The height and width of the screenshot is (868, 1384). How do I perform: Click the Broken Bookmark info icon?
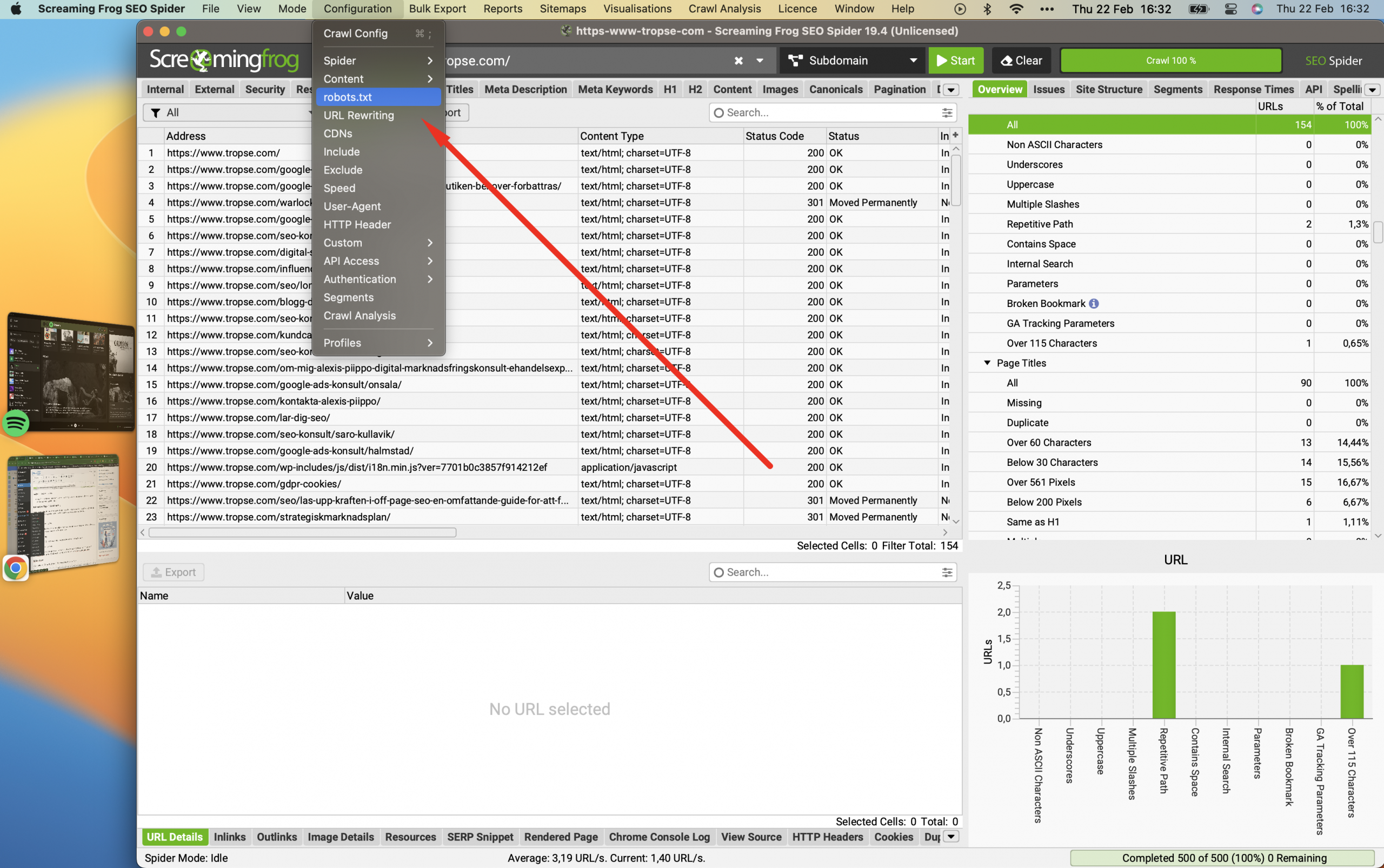(1094, 303)
